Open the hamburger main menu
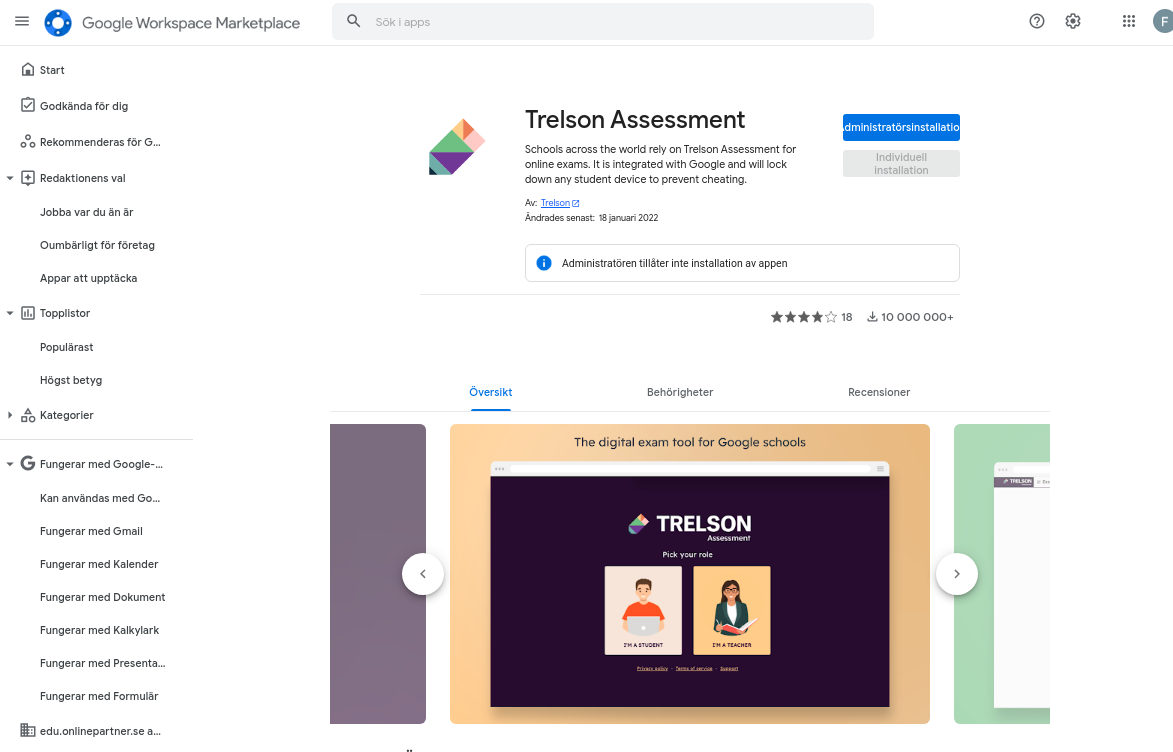 click(22, 22)
